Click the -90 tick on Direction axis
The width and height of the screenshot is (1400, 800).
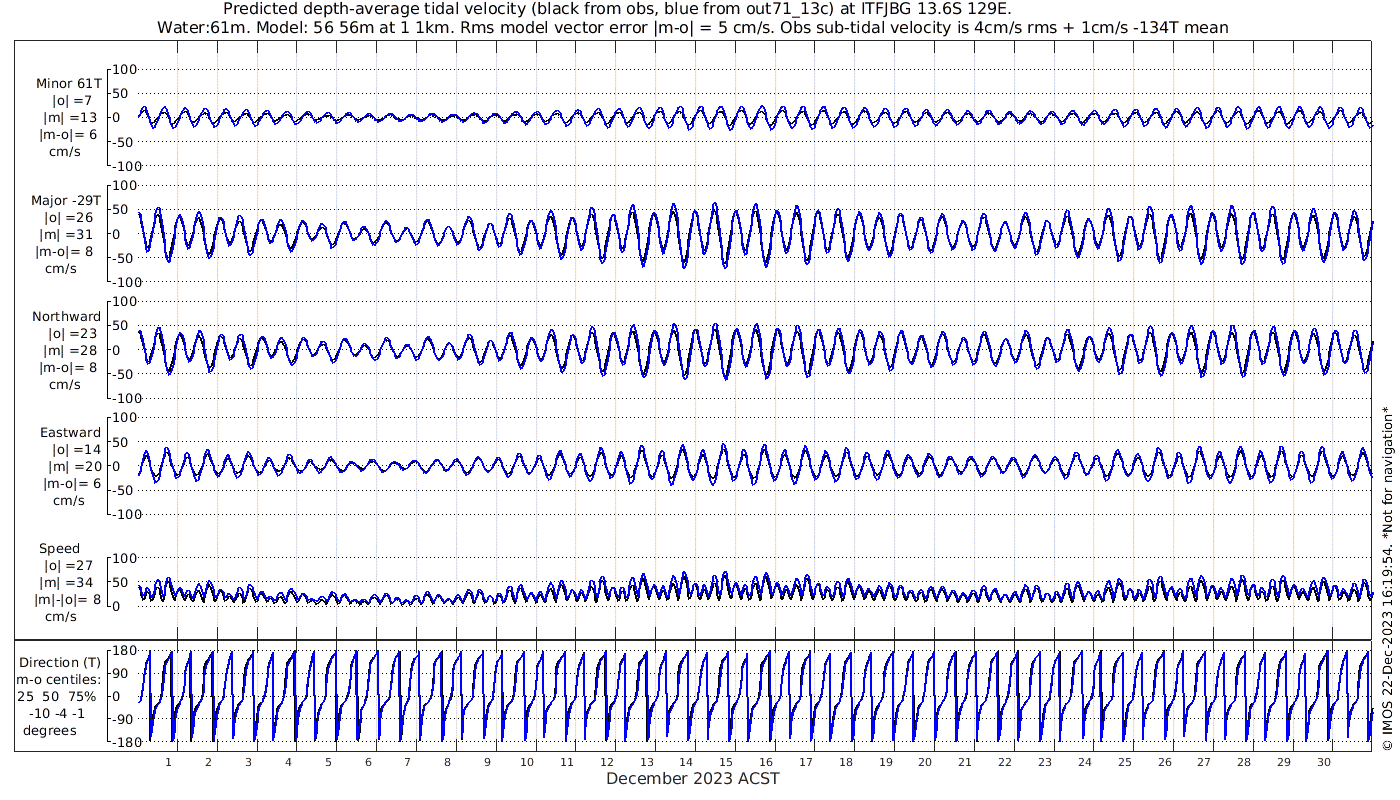(125, 719)
